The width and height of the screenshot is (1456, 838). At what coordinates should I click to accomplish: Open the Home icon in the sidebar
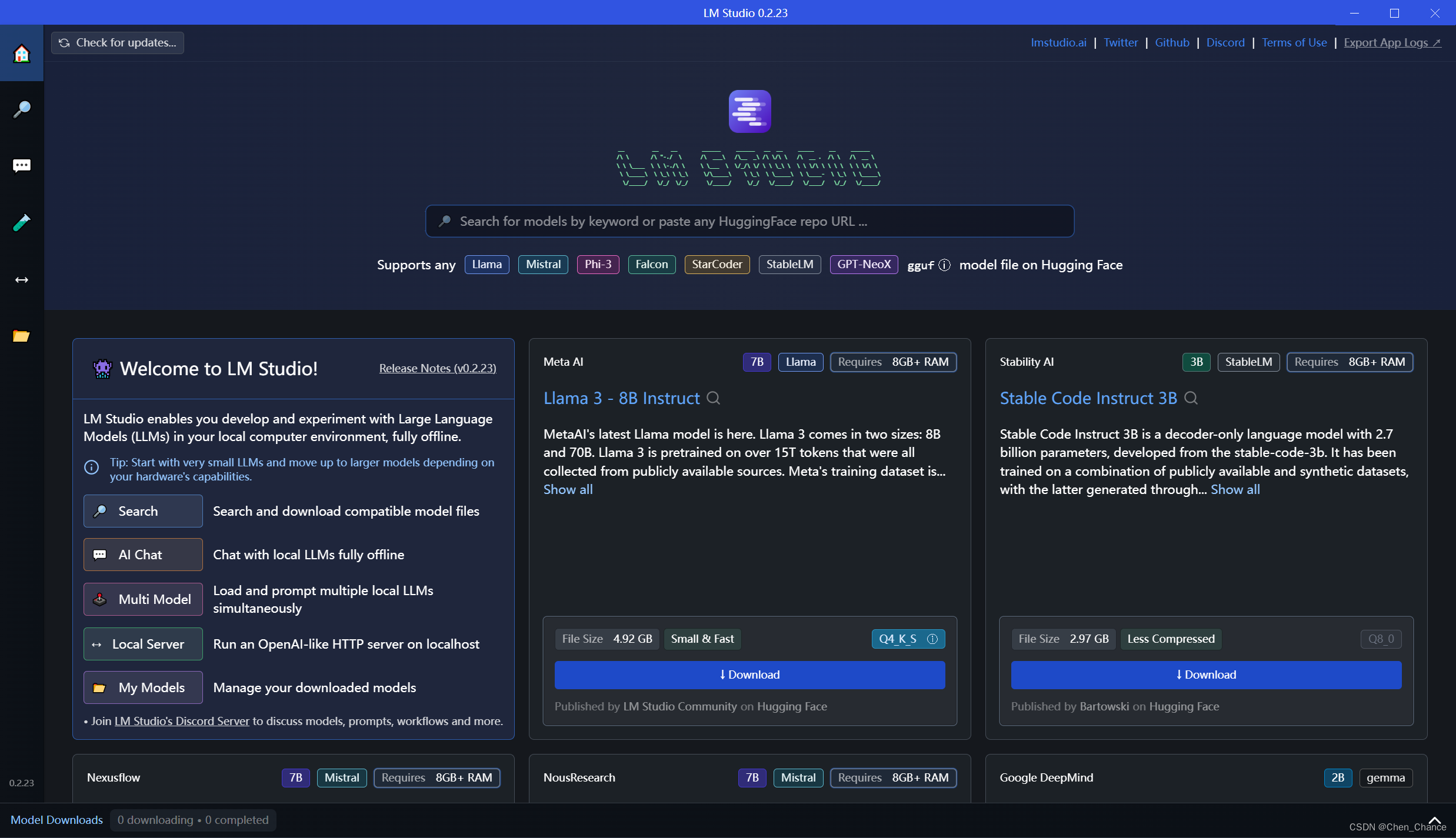(x=22, y=54)
